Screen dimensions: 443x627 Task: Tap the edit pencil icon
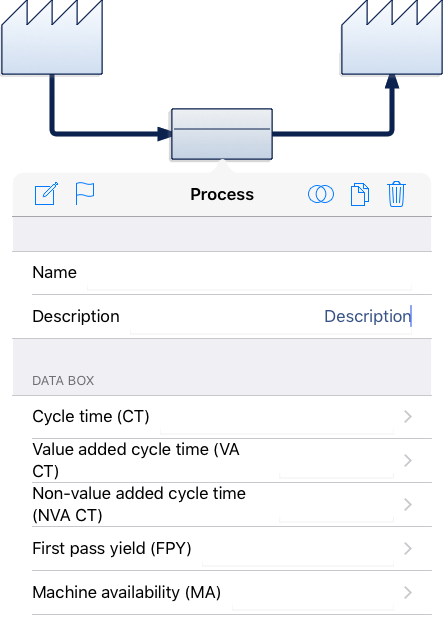[46, 194]
